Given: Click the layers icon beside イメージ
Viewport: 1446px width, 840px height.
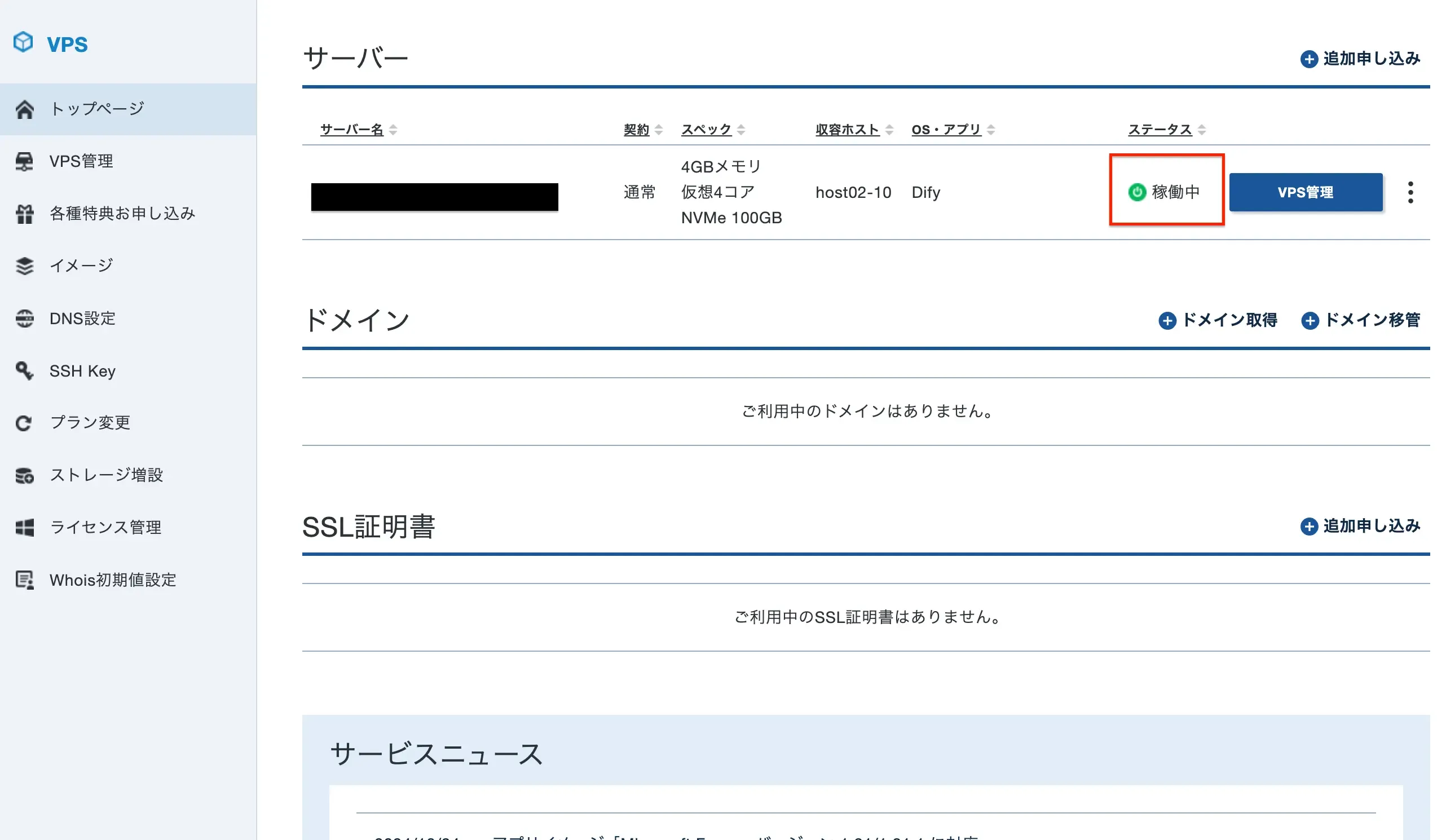Looking at the screenshot, I should tap(24, 266).
